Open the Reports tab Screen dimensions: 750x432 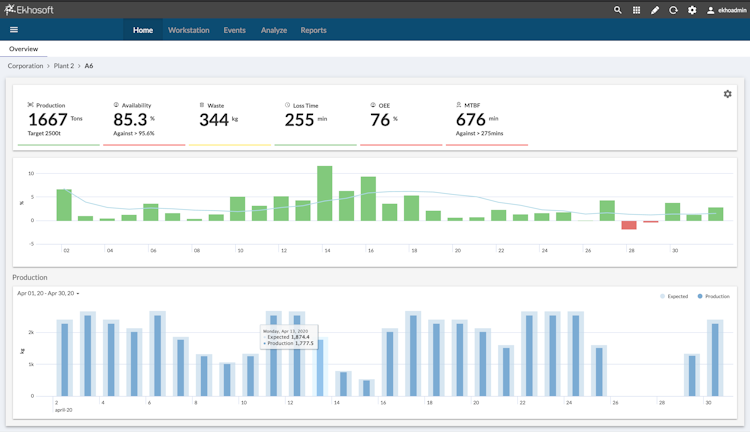[313, 30]
